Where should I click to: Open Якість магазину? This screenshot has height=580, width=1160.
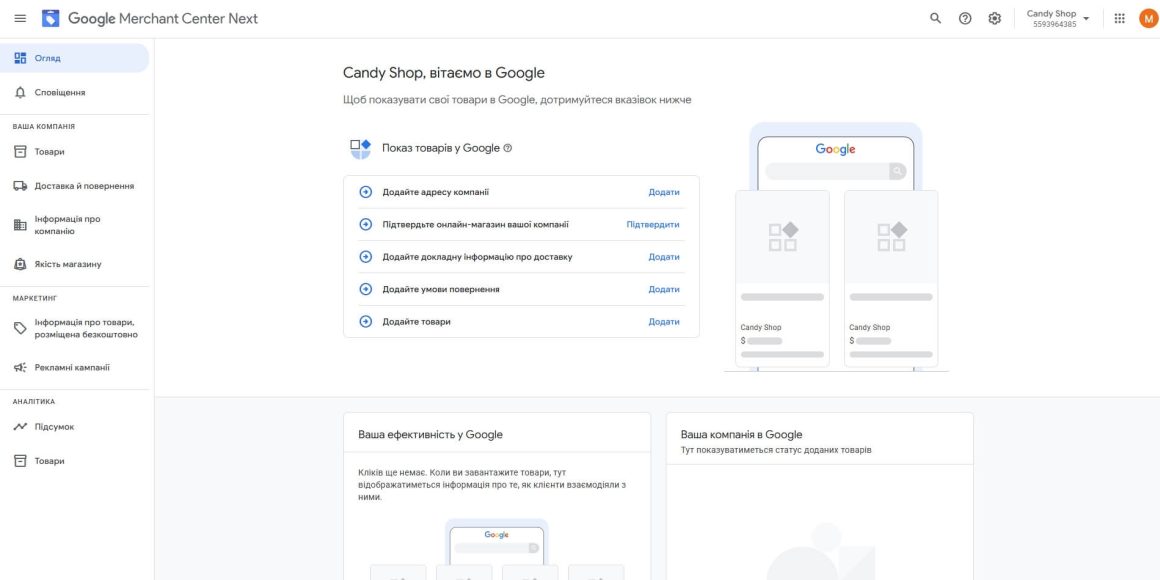click(x=74, y=264)
